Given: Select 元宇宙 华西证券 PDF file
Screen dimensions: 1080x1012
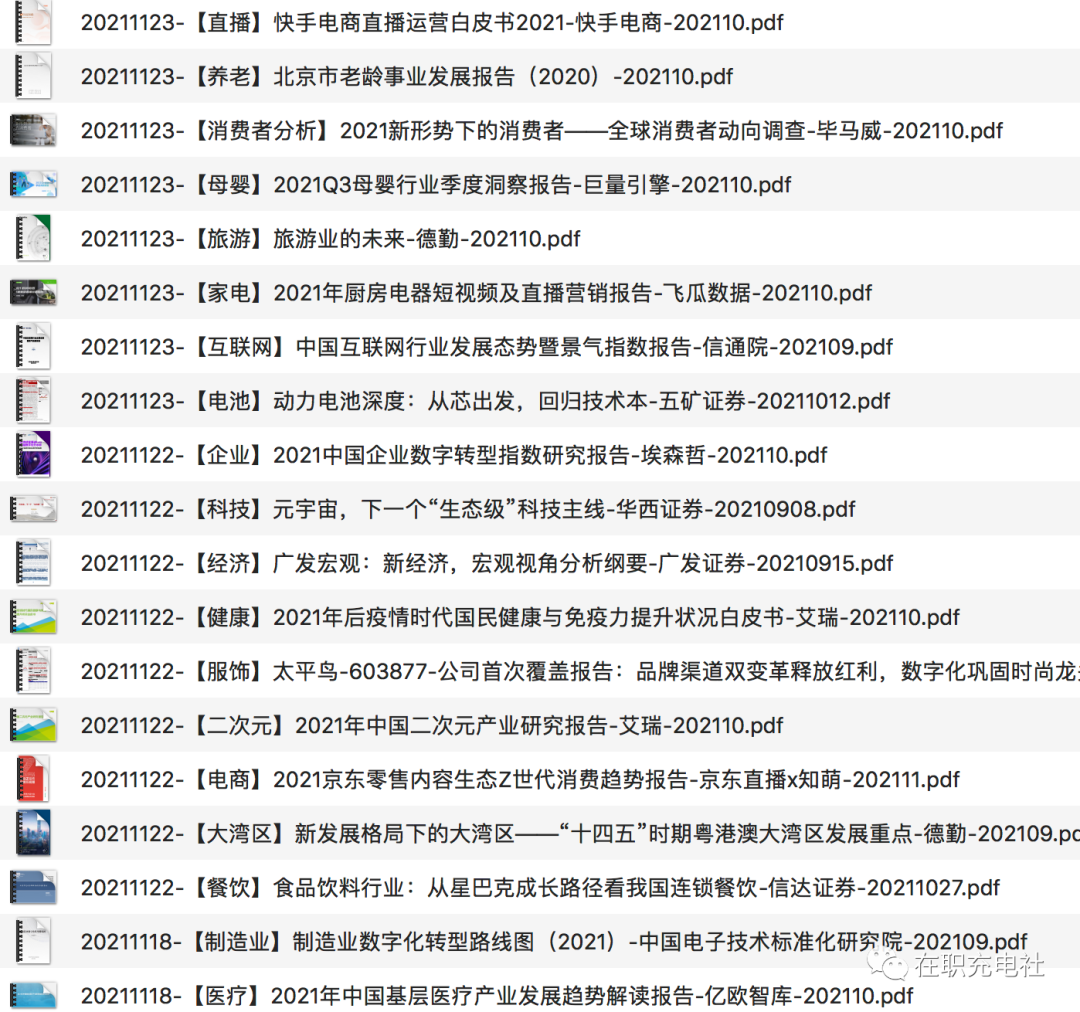Looking at the screenshot, I should [468, 509].
